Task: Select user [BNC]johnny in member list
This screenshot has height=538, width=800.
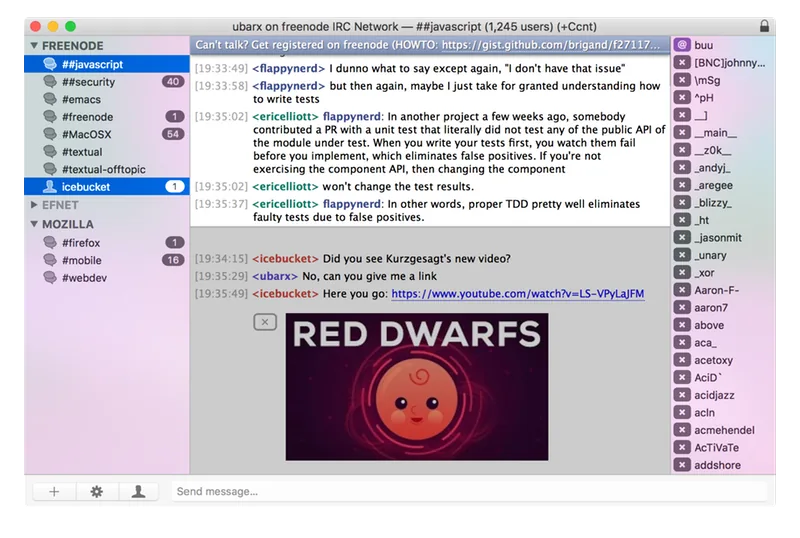Action: point(723,63)
